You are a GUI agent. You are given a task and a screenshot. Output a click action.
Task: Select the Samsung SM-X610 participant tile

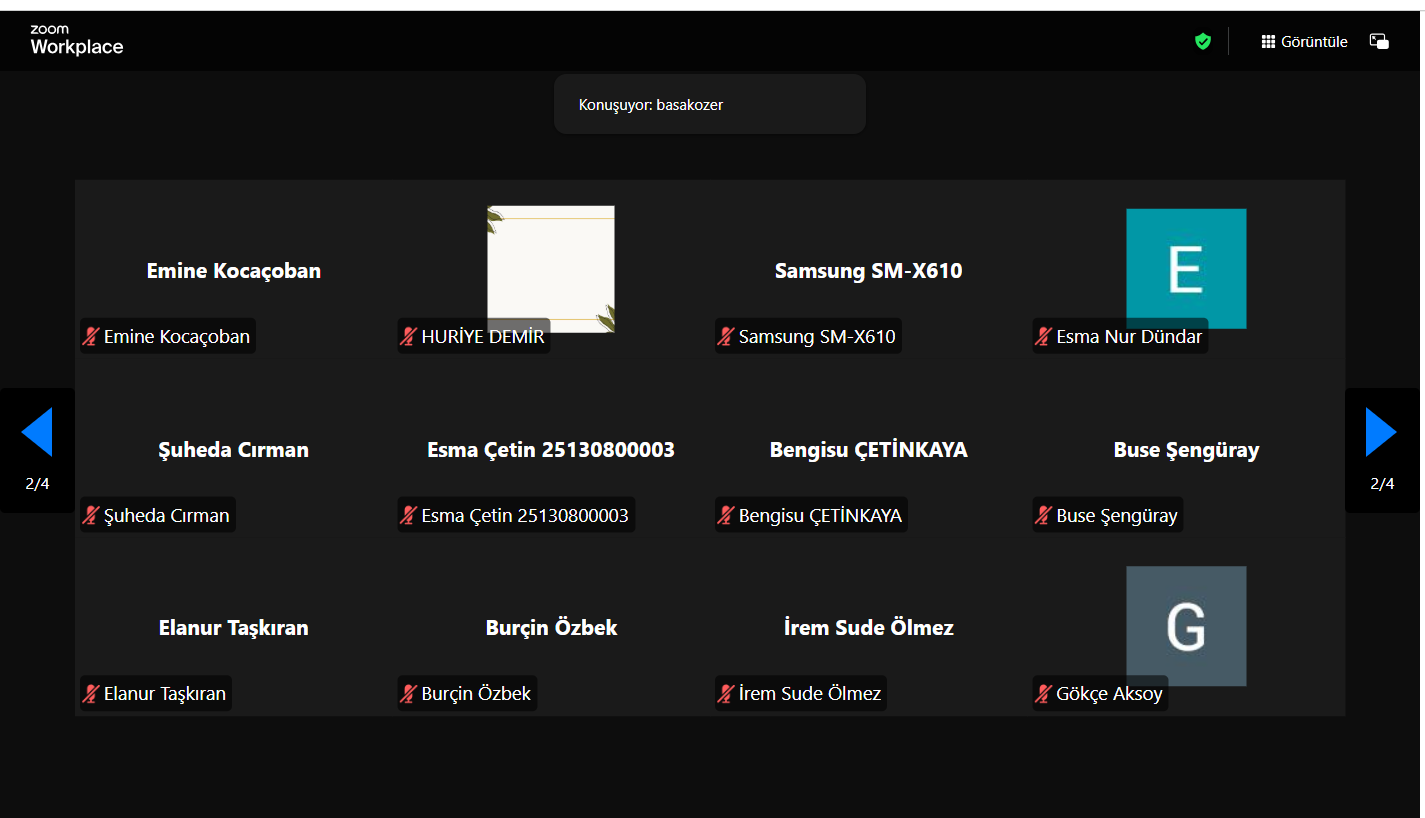coord(868,271)
